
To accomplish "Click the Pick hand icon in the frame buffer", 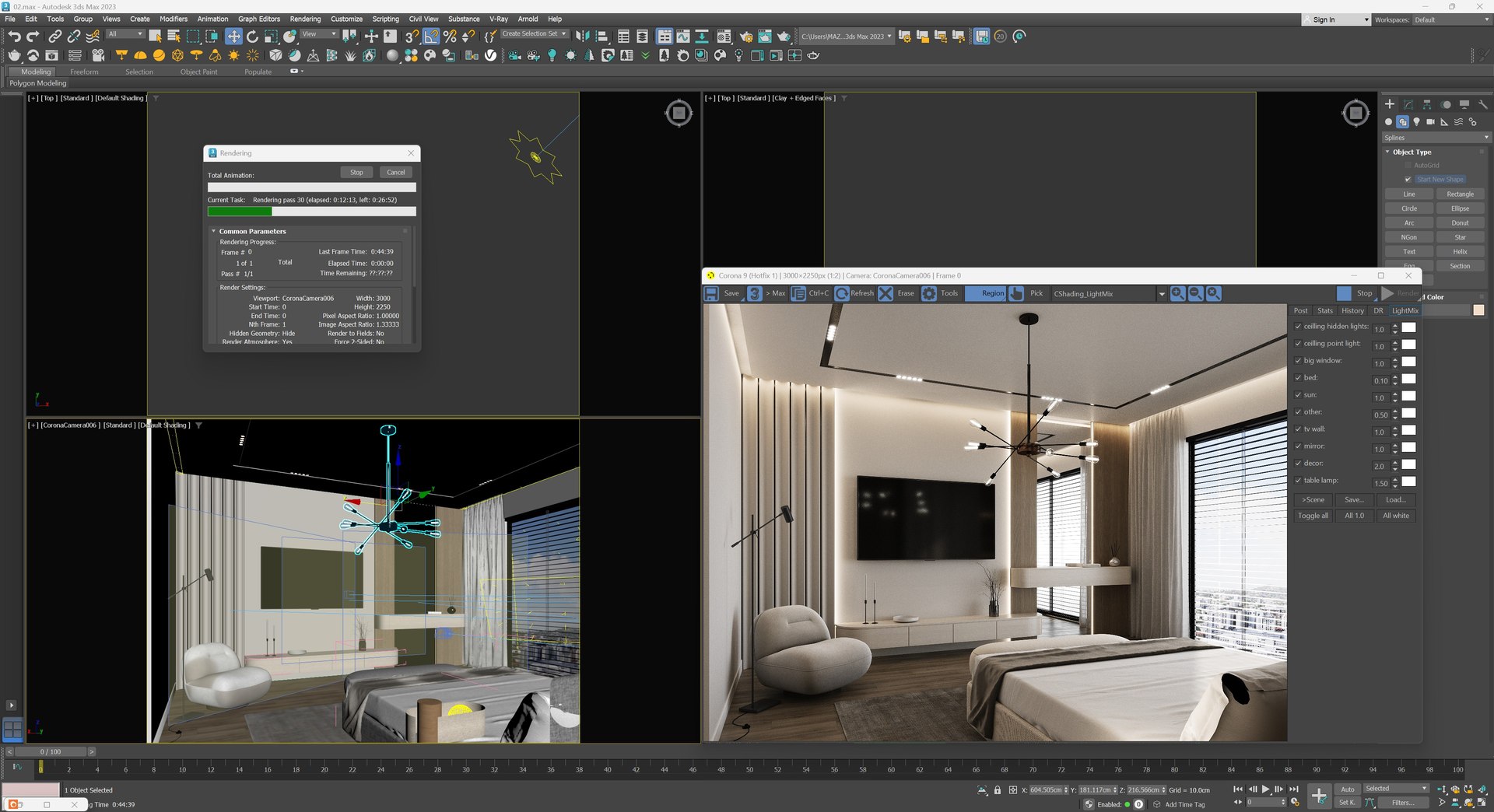I will (x=1016, y=293).
